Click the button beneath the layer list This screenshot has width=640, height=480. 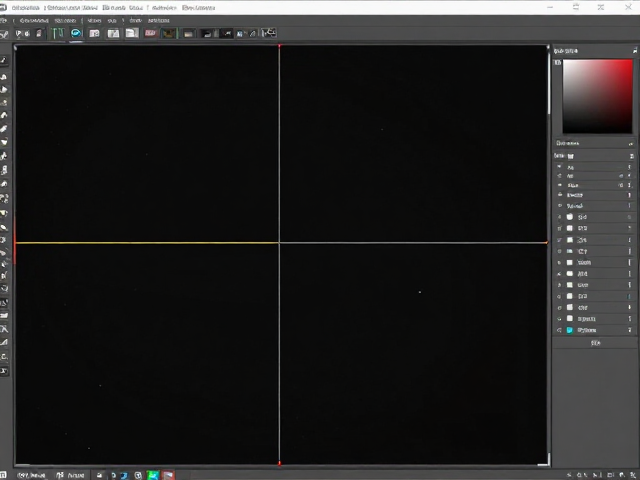596,343
